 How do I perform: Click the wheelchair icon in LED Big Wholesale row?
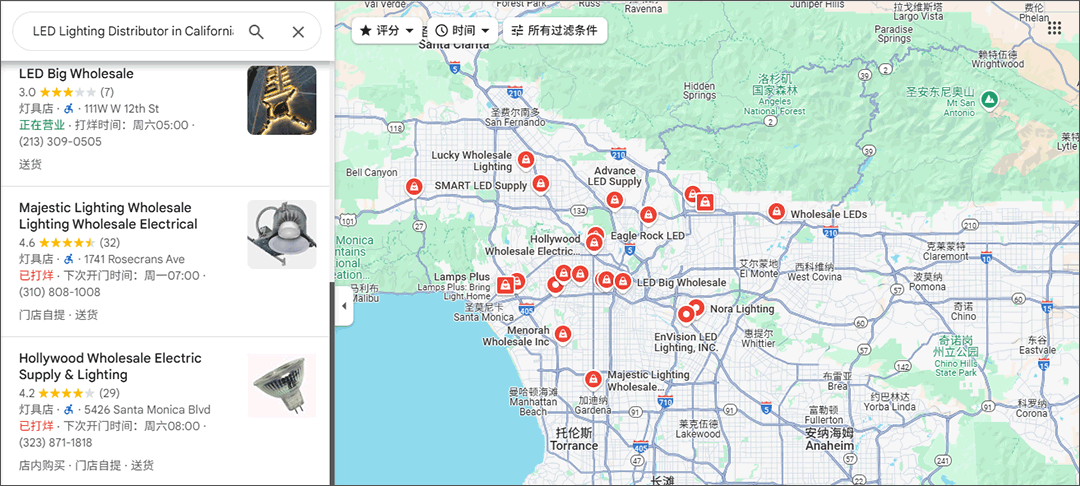pyautogui.click(x=68, y=109)
